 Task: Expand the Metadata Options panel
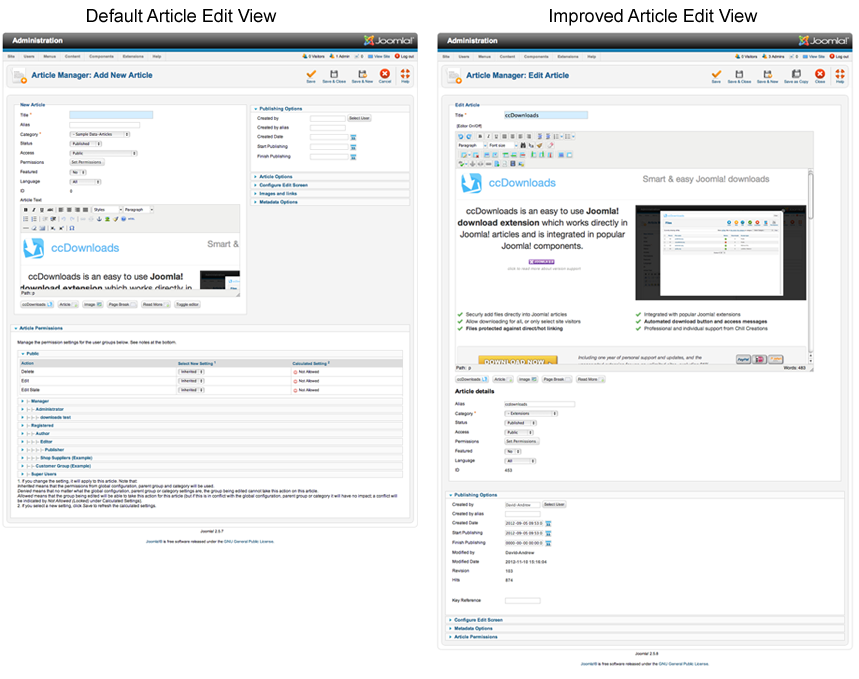pyautogui.click(x=277, y=202)
